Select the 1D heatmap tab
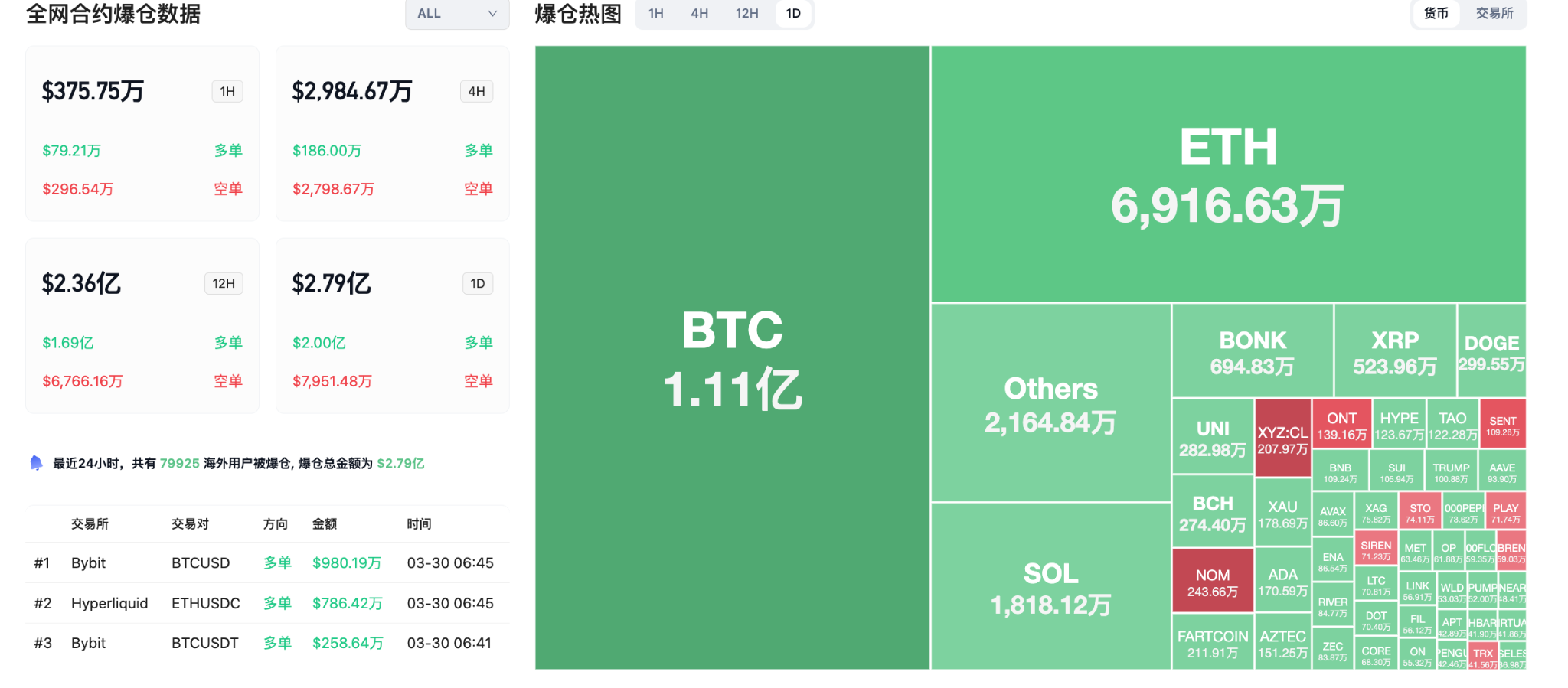Screen dimensions: 1568x688 [x=793, y=14]
